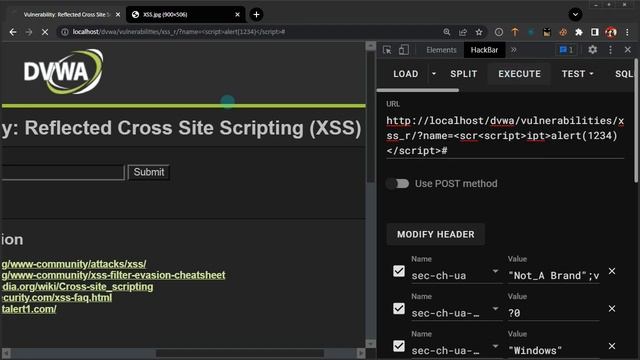Viewport: 640px width, 360px height.
Task: Click the DVWA logo image
Action: point(63,72)
